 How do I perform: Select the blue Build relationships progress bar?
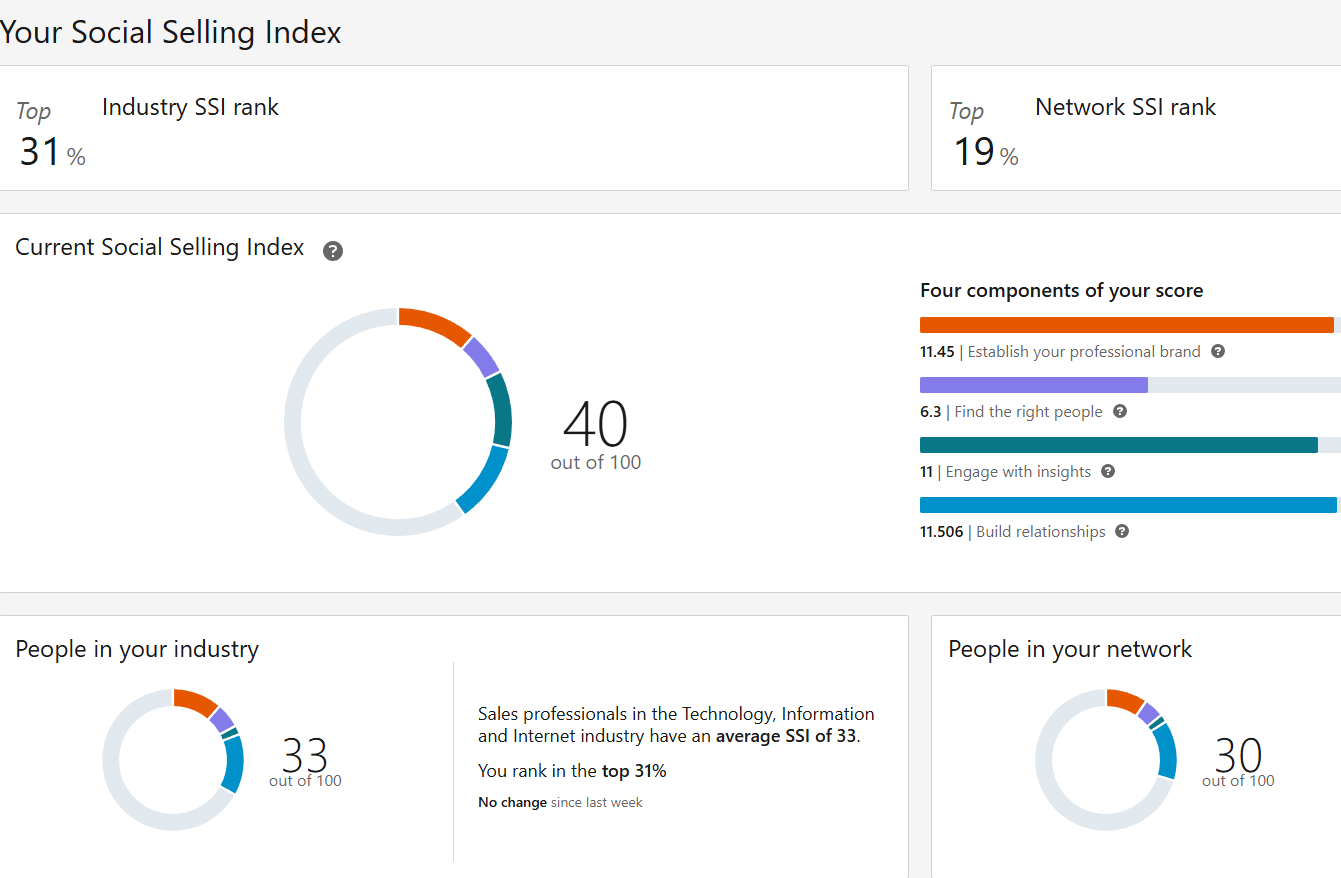(1127, 505)
